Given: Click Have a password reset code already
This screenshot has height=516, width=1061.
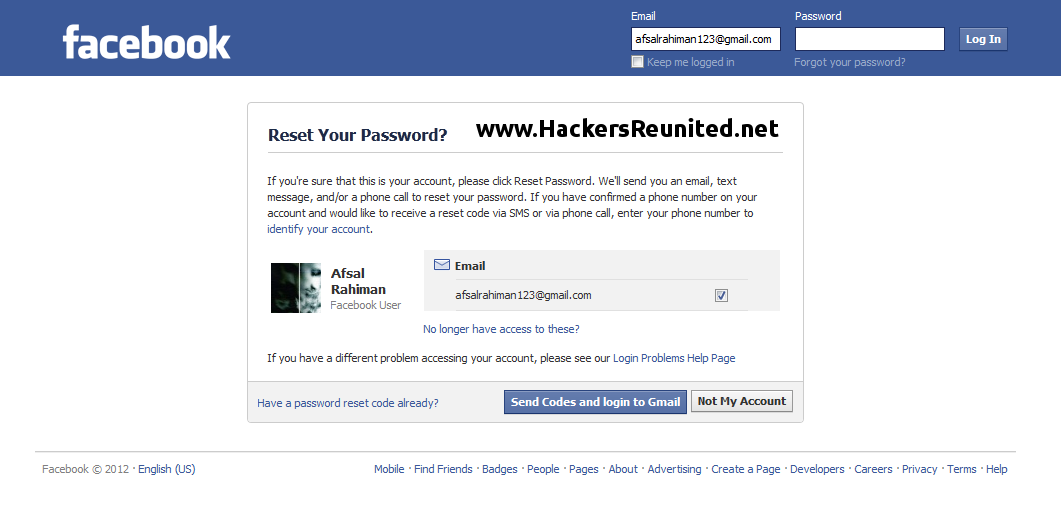Looking at the screenshot, I should click(x=347, y=403).
